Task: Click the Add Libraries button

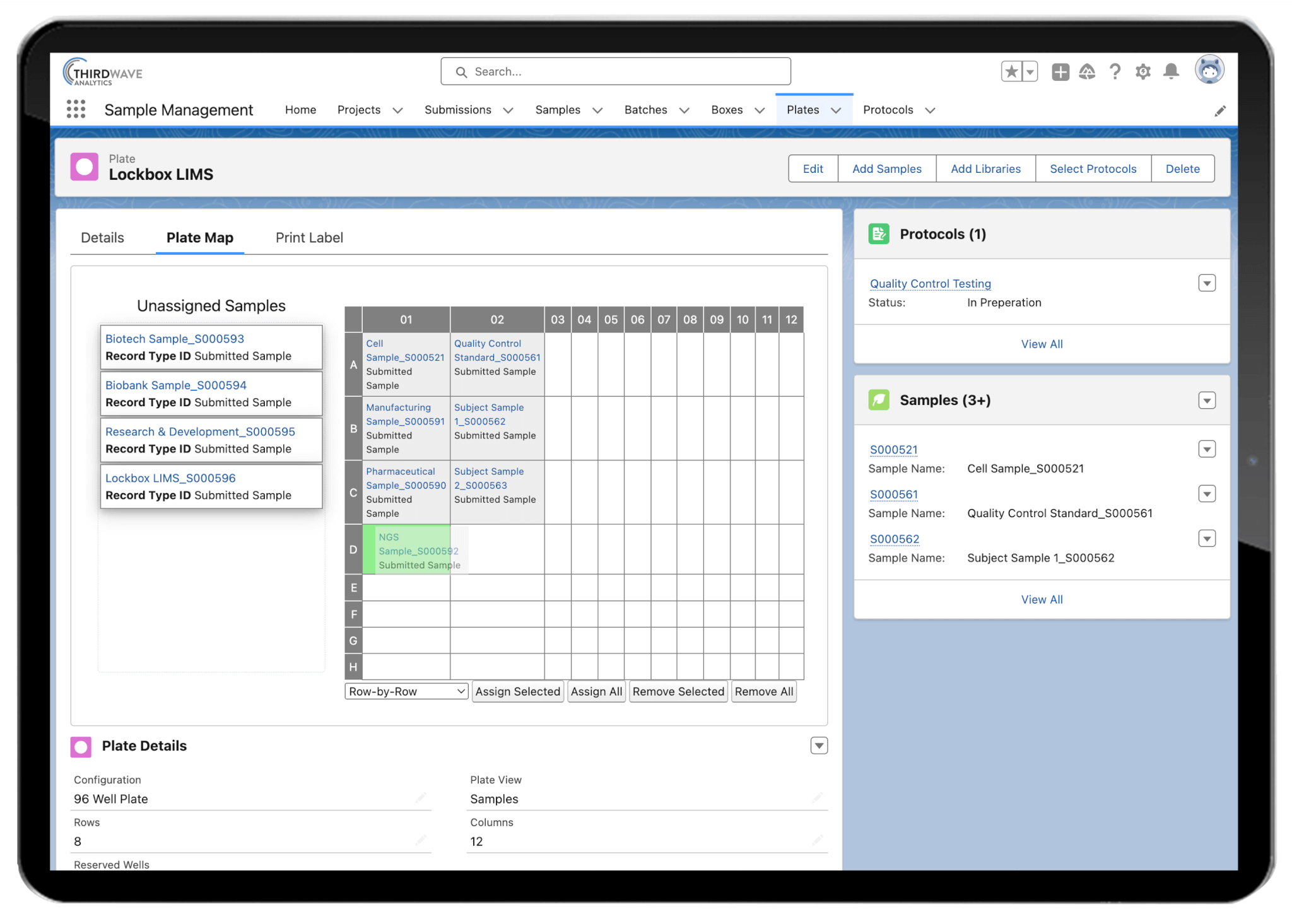Action: (985, 168)
